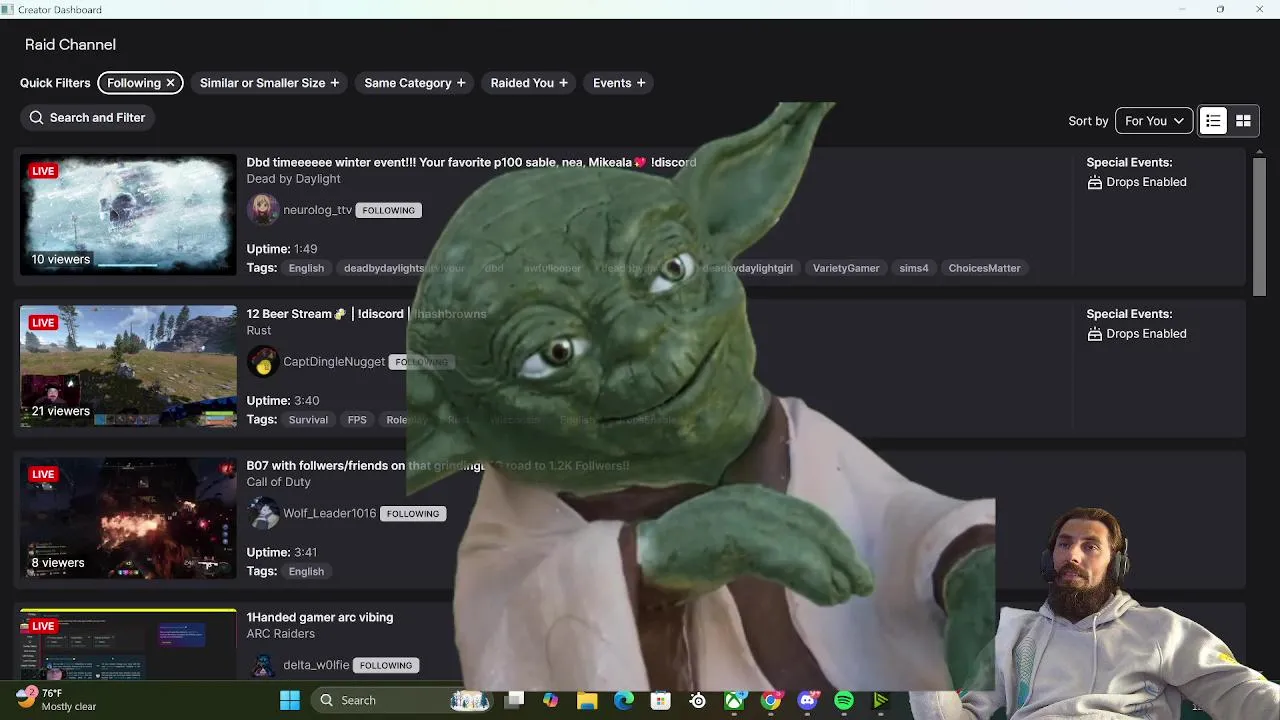Open the weather widget showing 76°F
Viewport: 1280px width, 720px height.
coord(58,699)
